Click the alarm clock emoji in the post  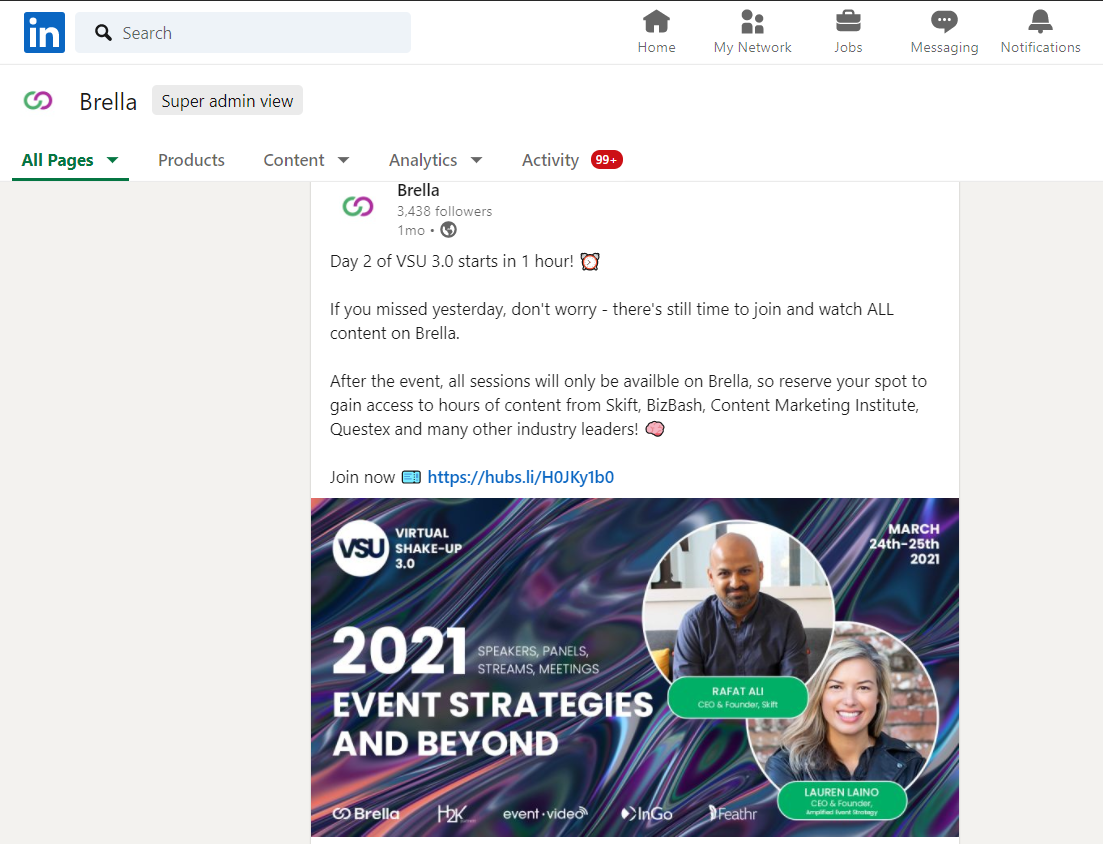(589, 262)
